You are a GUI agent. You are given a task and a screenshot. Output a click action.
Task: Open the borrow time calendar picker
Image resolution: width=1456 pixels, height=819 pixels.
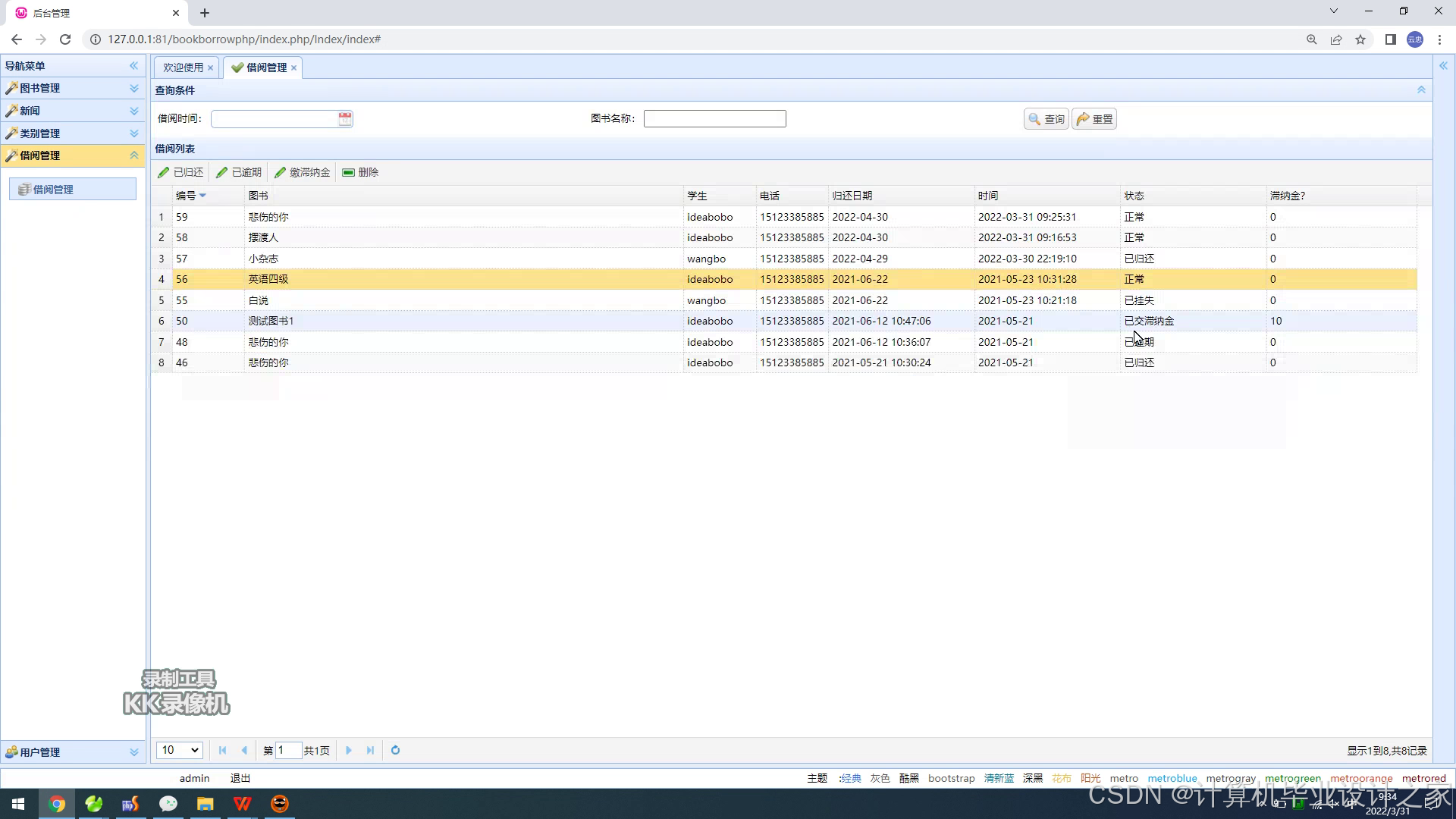click(345, 119)
